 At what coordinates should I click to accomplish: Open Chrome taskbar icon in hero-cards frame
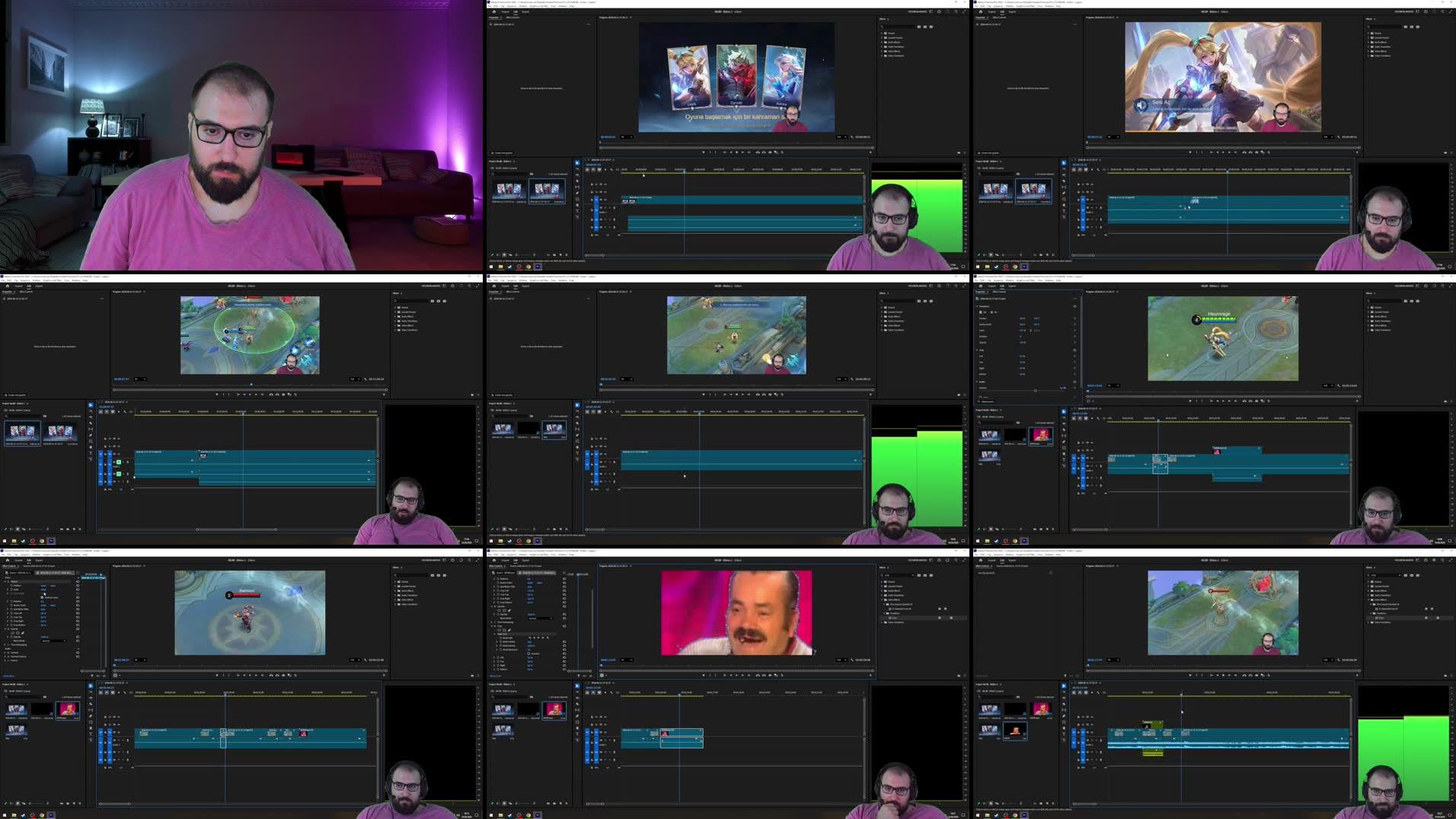click(528, 267)
